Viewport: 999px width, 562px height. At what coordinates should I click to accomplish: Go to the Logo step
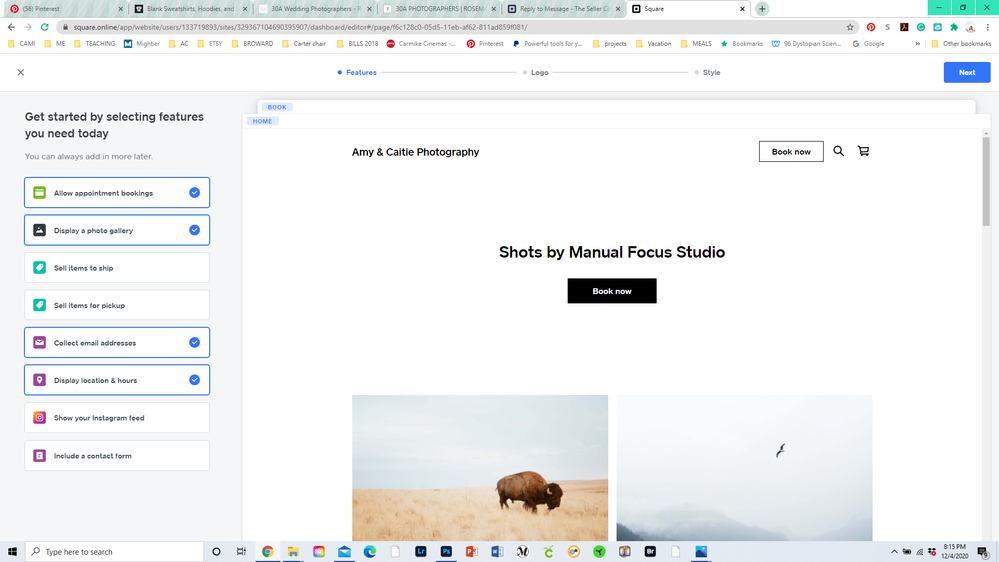538,72
